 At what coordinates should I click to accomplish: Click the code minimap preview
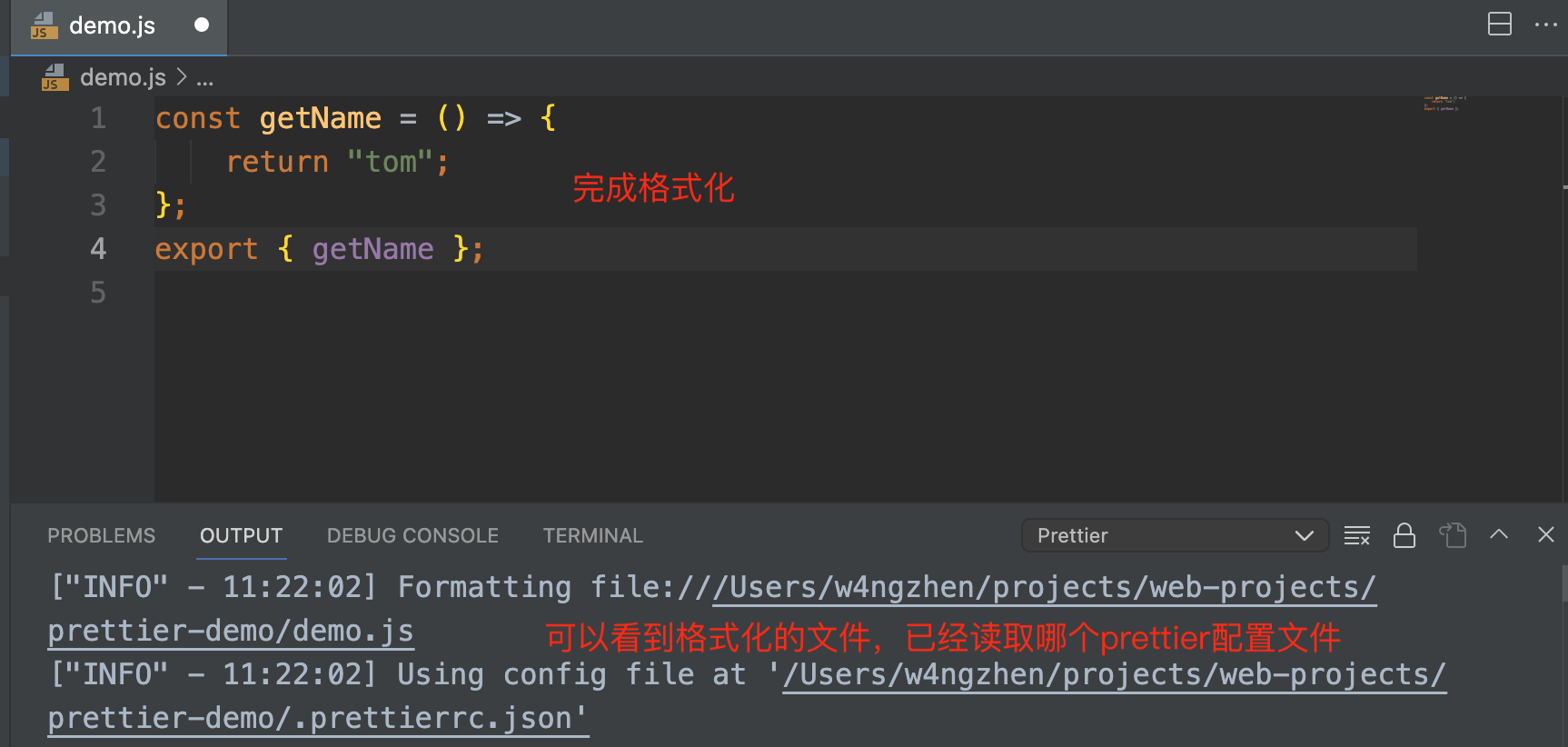coord(1444,104)
